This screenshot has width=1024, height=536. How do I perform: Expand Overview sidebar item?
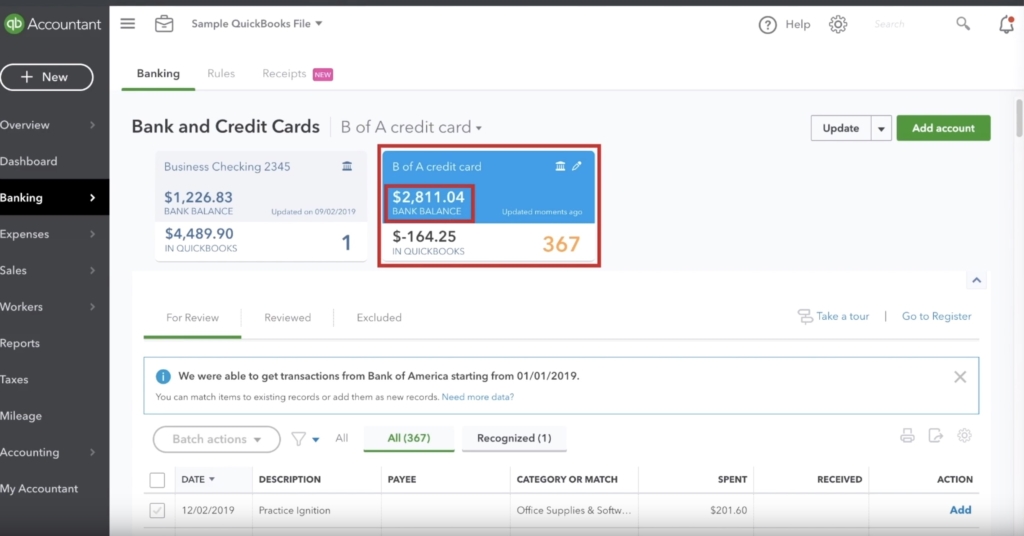click(x=92, y=125)
